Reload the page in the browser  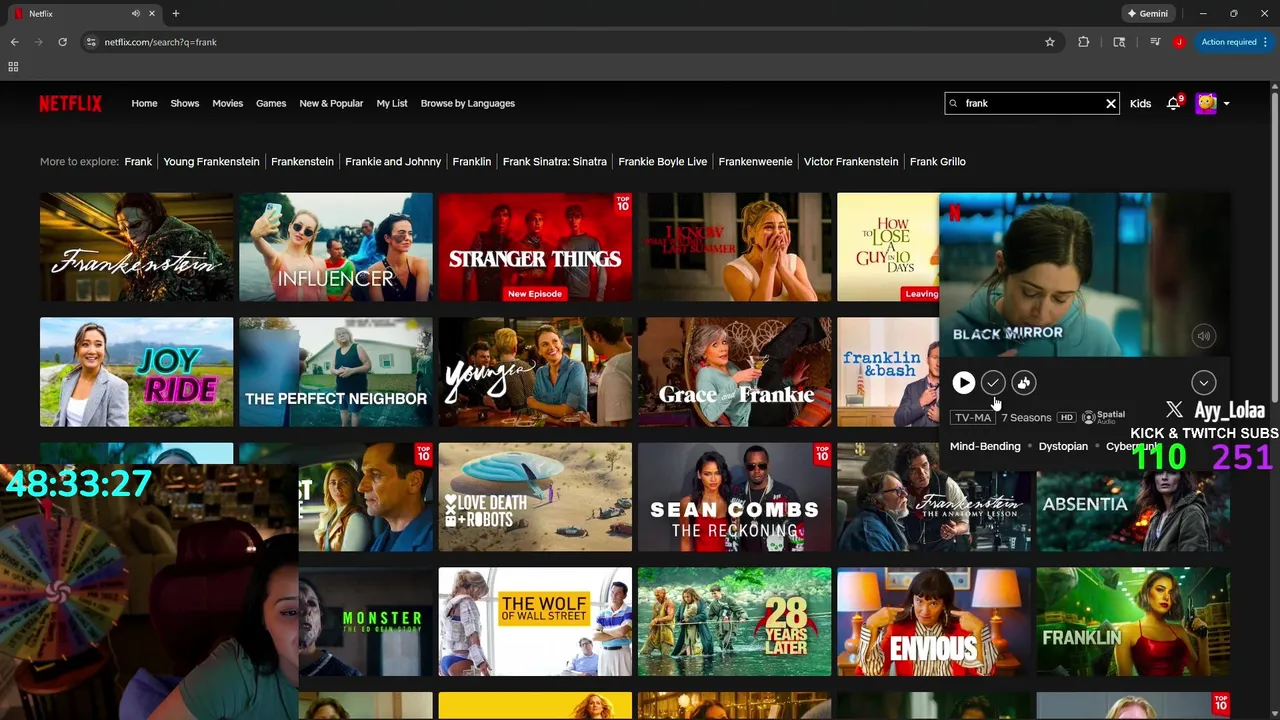click(62, 42)
